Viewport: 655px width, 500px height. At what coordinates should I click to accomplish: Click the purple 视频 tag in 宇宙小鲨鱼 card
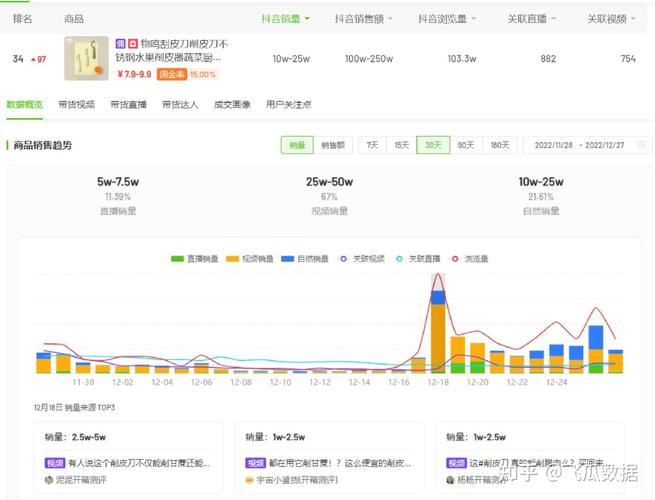[255, 463]
